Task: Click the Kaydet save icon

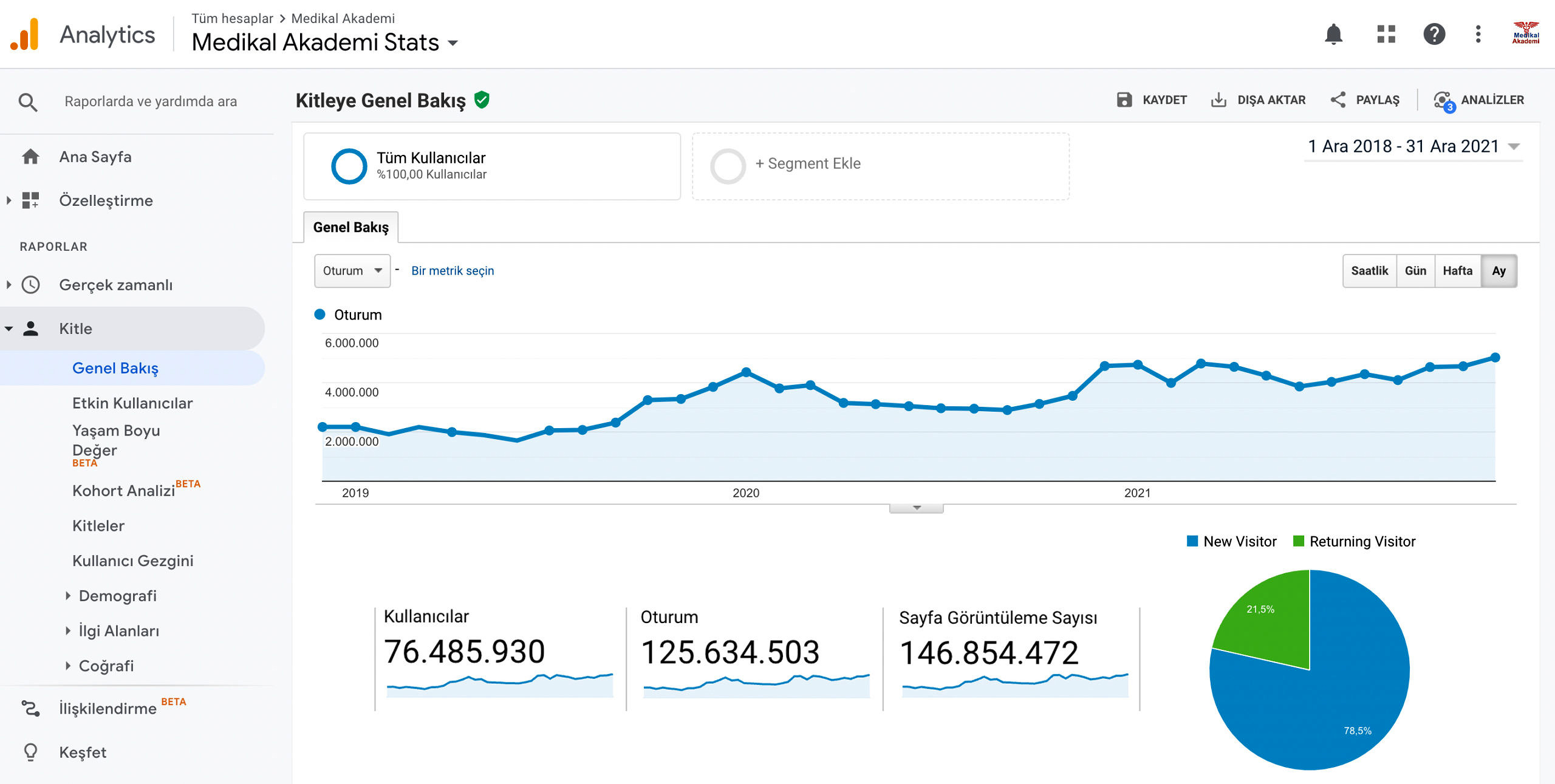Action: 1124,100
